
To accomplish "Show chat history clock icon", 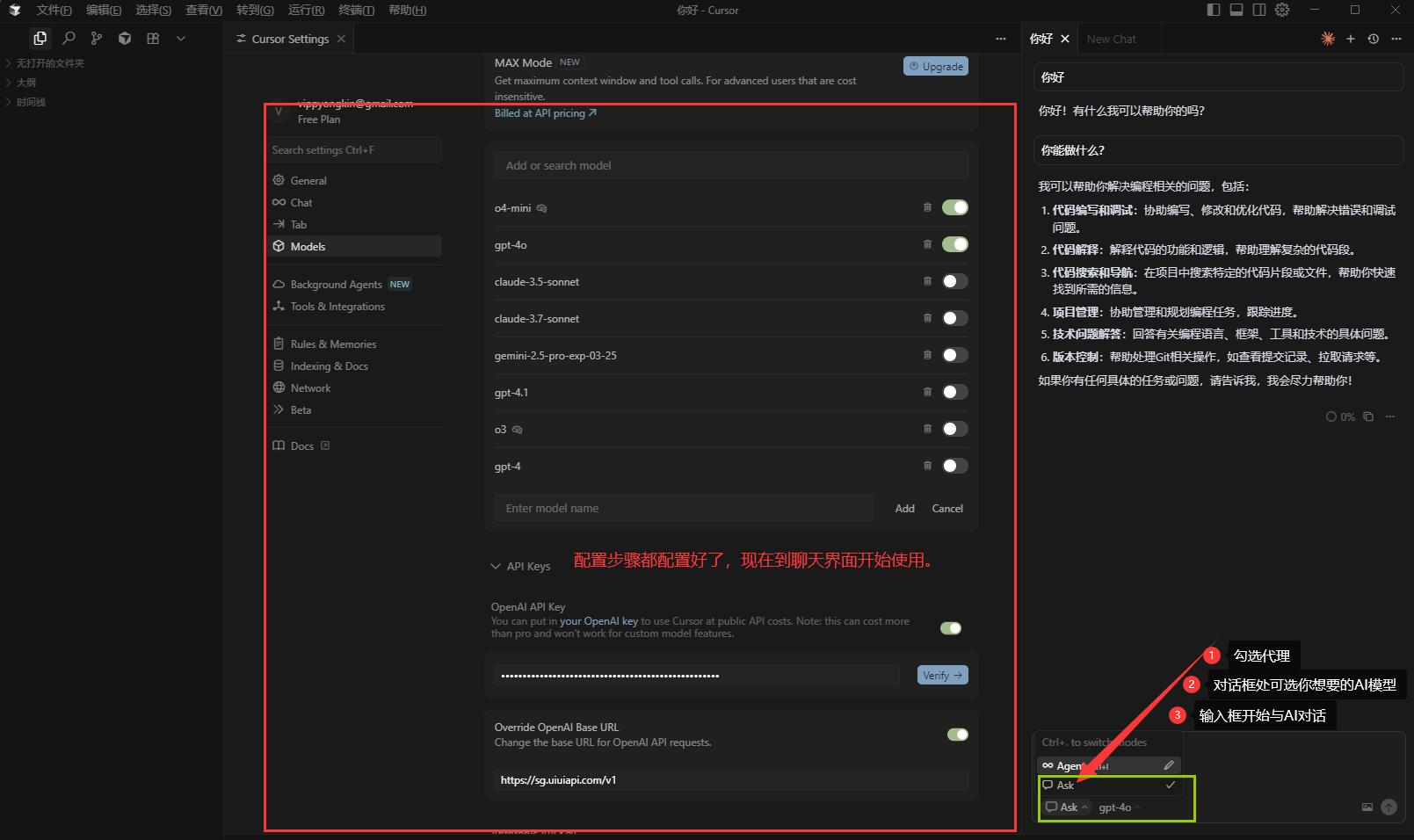I will click(1374, 39).
